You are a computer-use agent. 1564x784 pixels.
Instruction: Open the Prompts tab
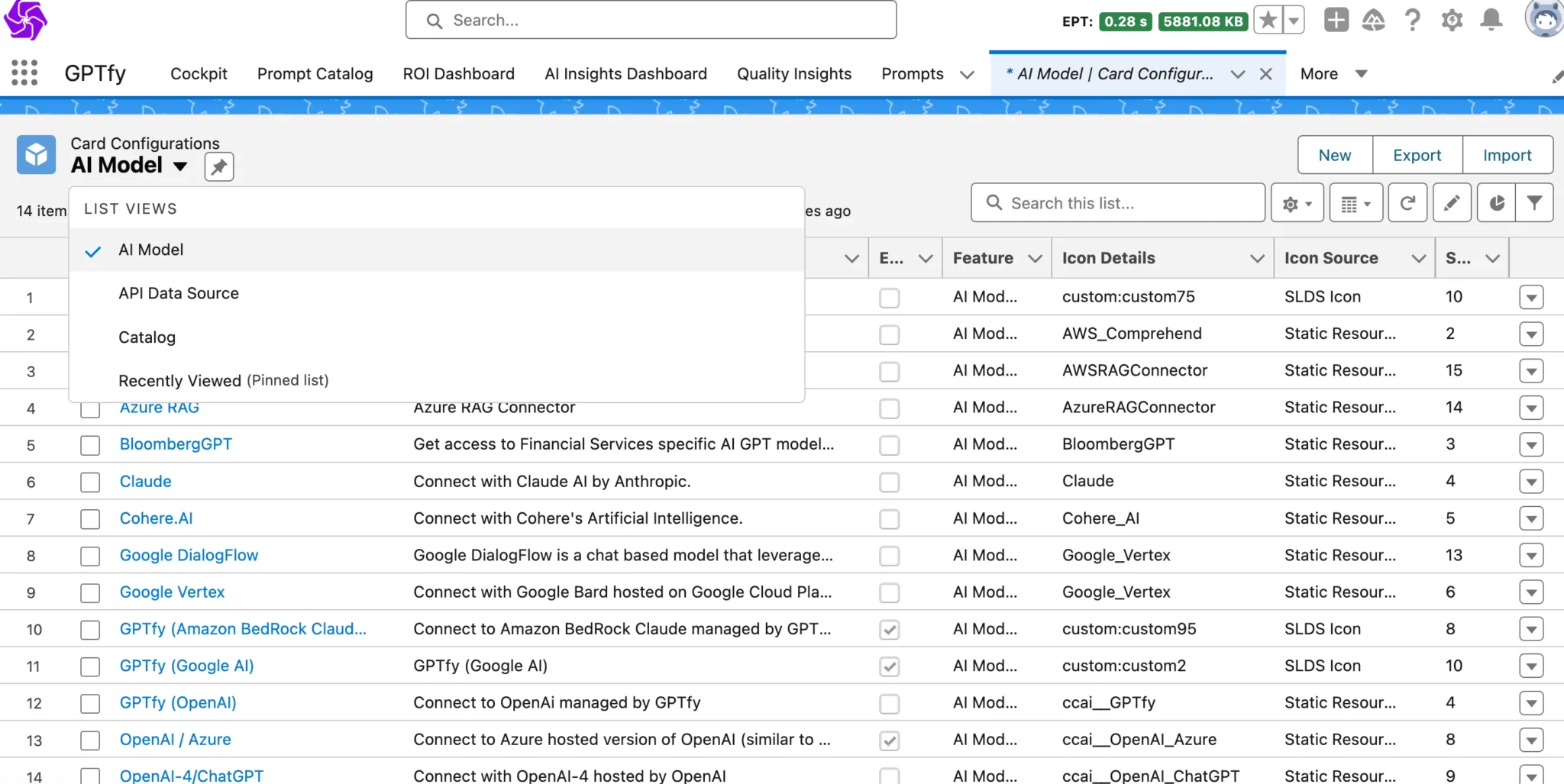pyautogui.click(x=912, y=73)
